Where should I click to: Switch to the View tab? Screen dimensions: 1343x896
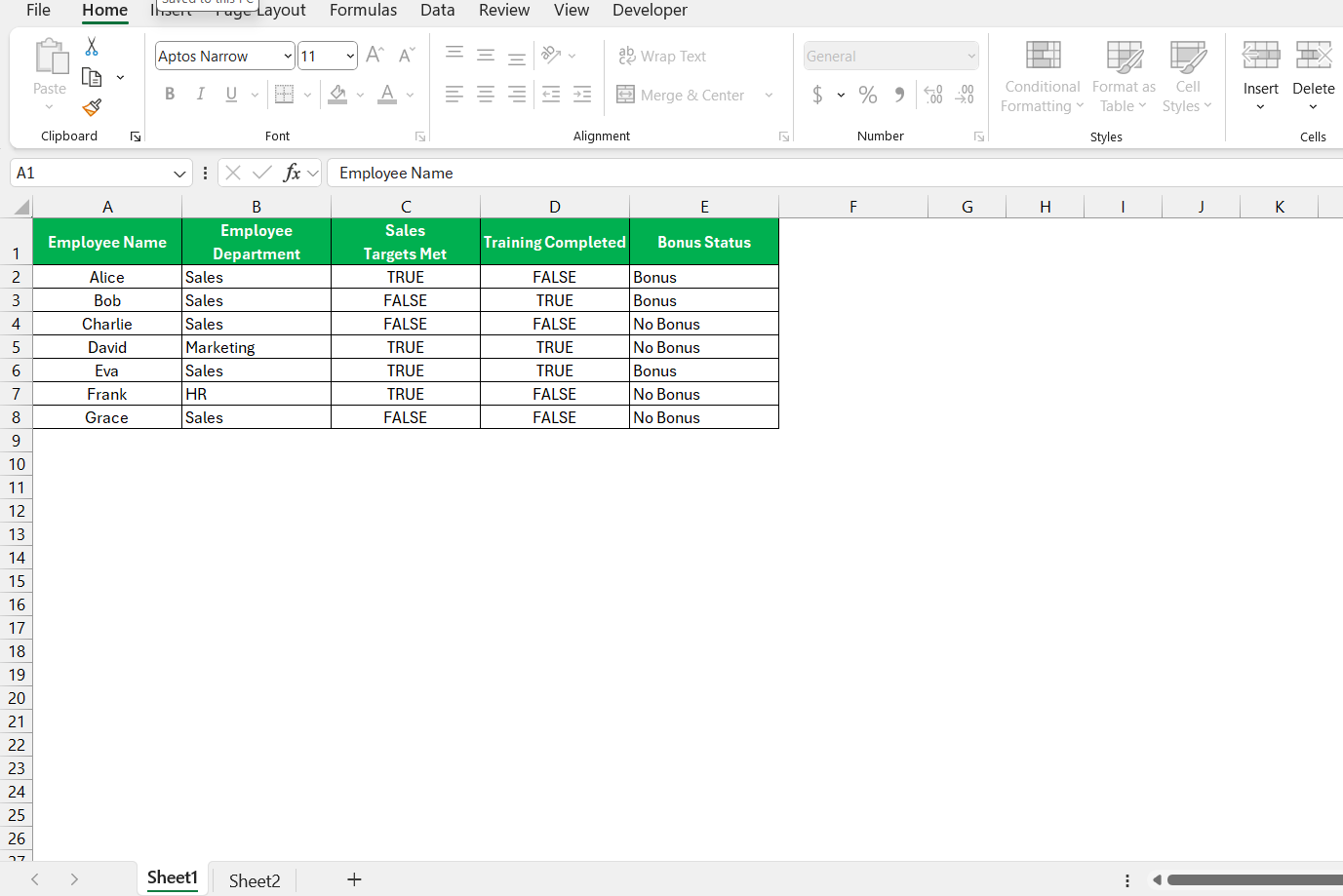click(x=572, y=10)
